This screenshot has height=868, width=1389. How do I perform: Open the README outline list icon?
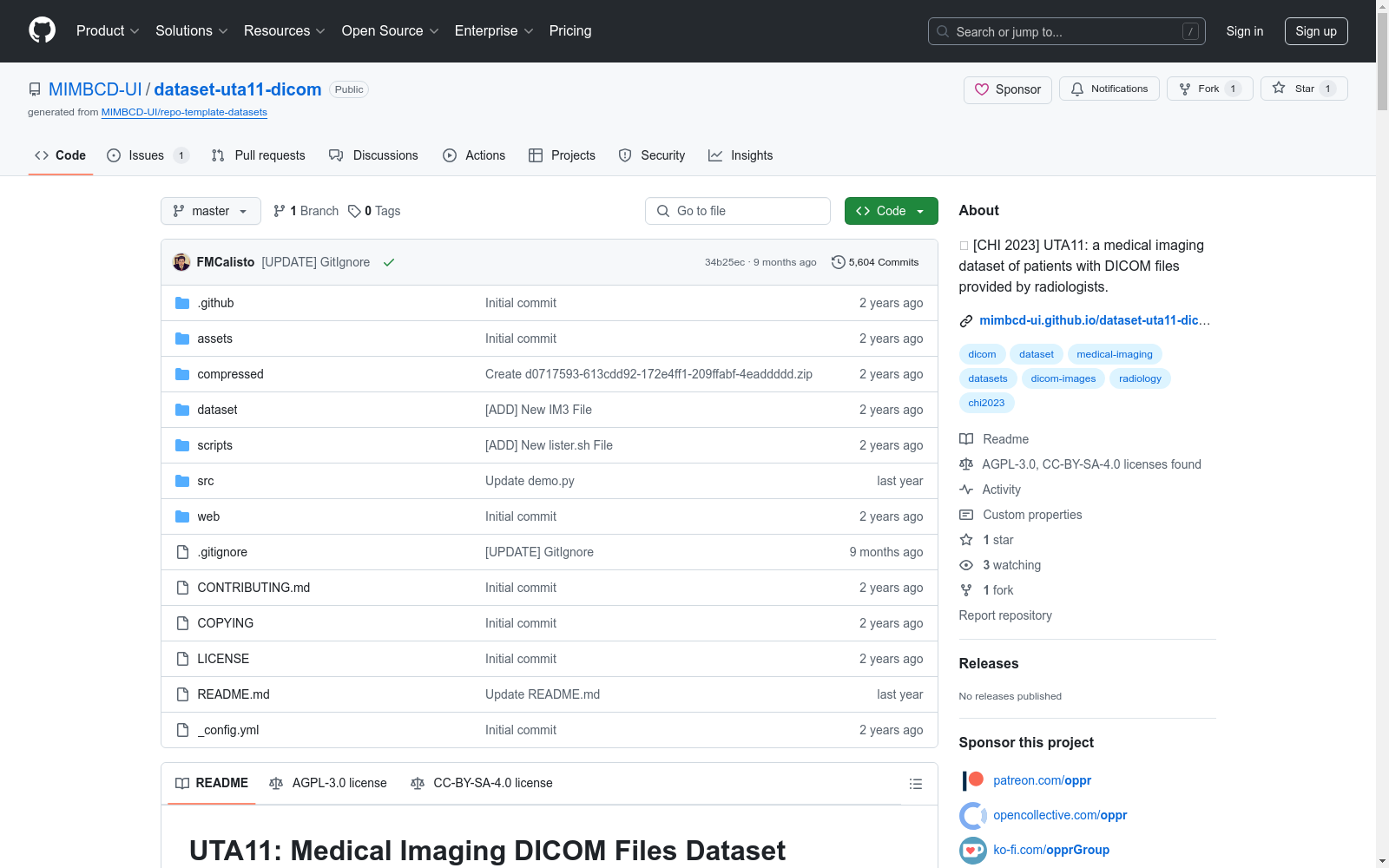point(915,784)
